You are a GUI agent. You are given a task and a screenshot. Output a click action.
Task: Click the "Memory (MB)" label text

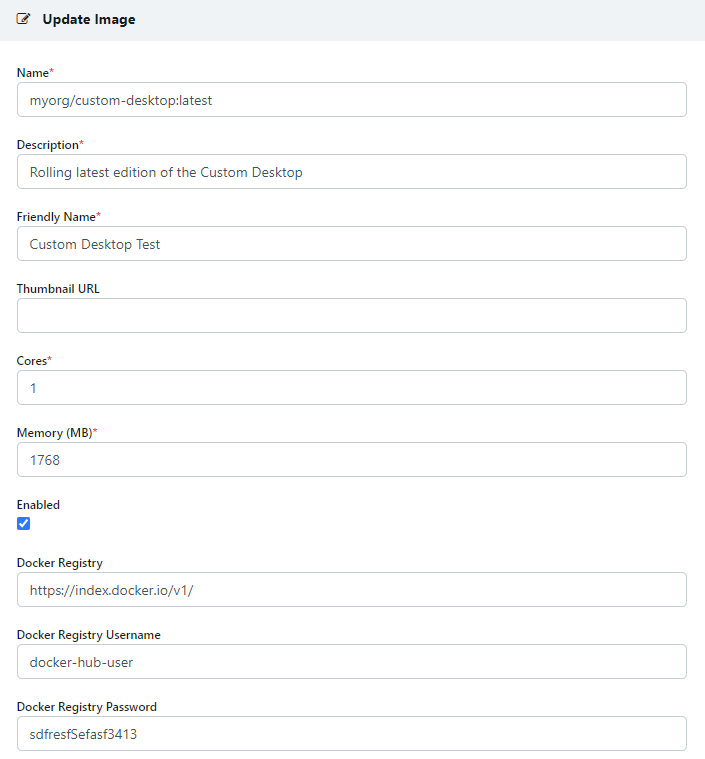(x=53, y=433)
